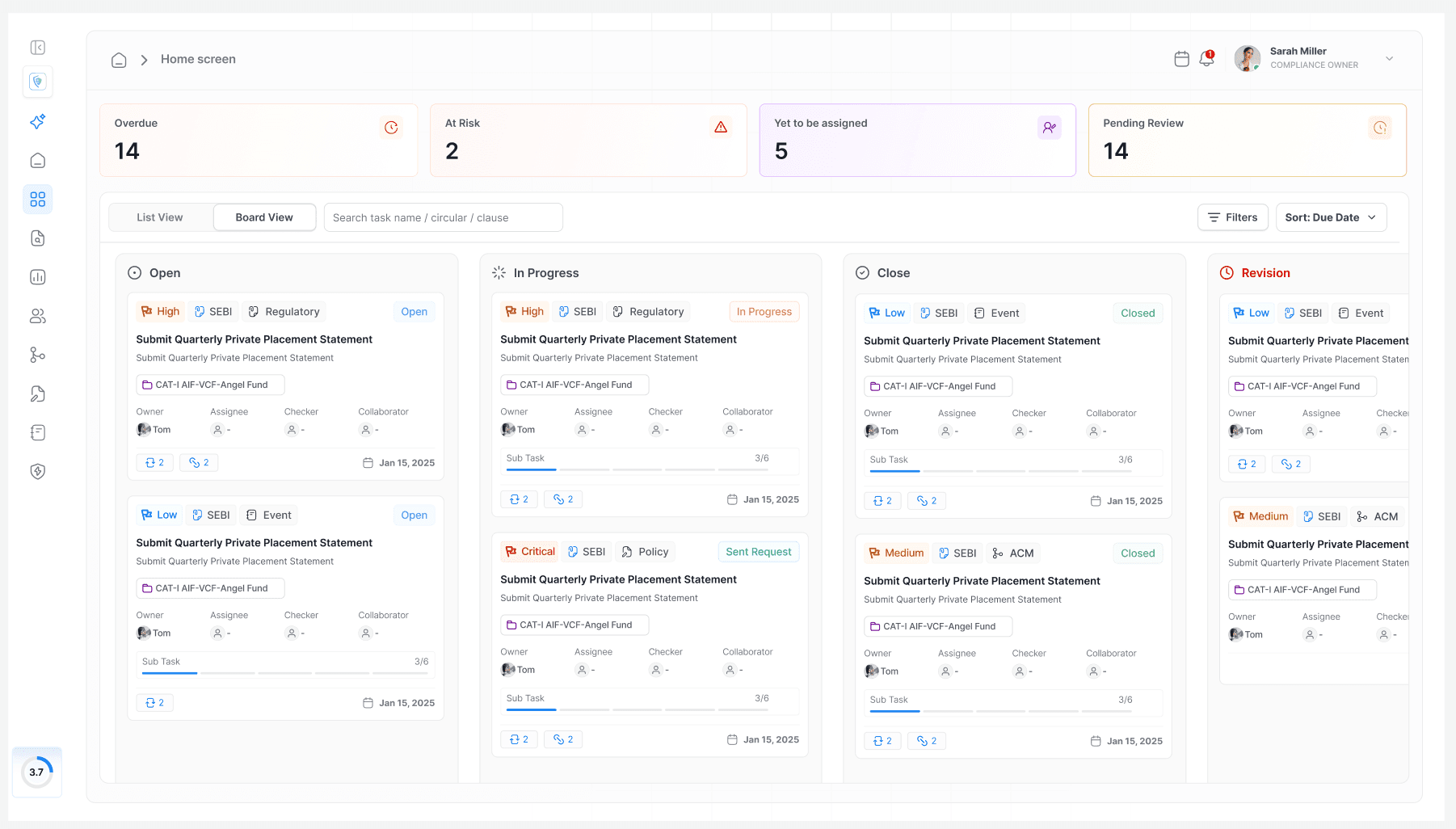Click the sparkle AI assistant sidebar icon

click(38, 121)
